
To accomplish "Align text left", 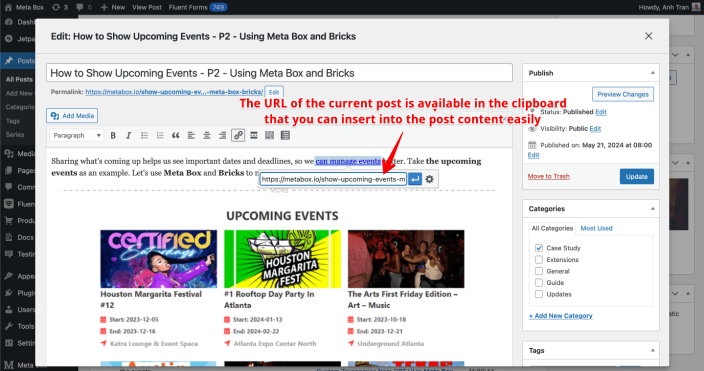I will [x=191, y=135].
